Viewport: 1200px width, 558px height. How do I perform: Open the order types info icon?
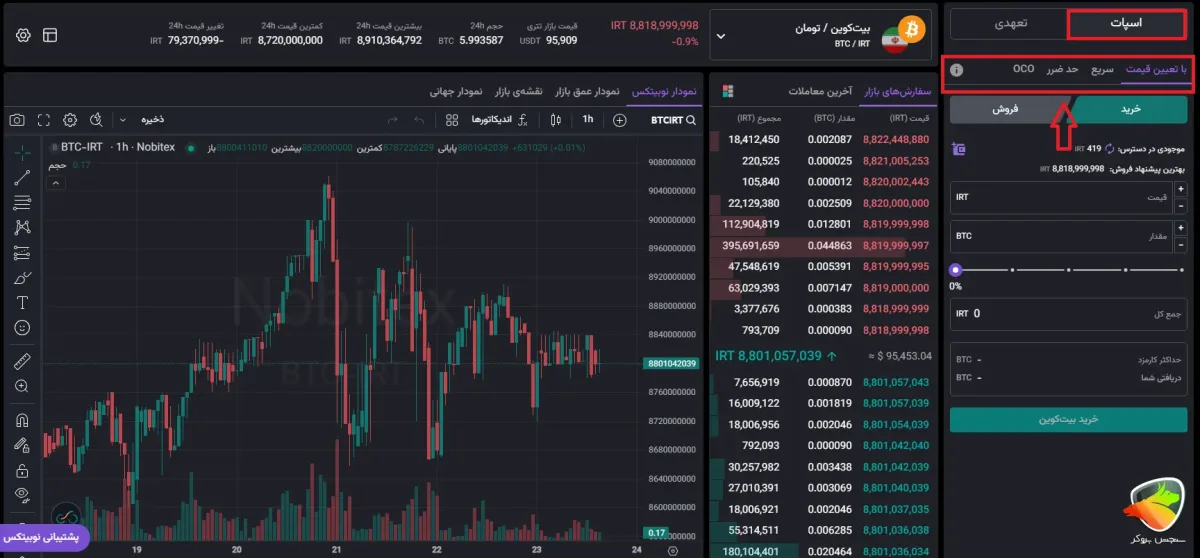point(957,70)
